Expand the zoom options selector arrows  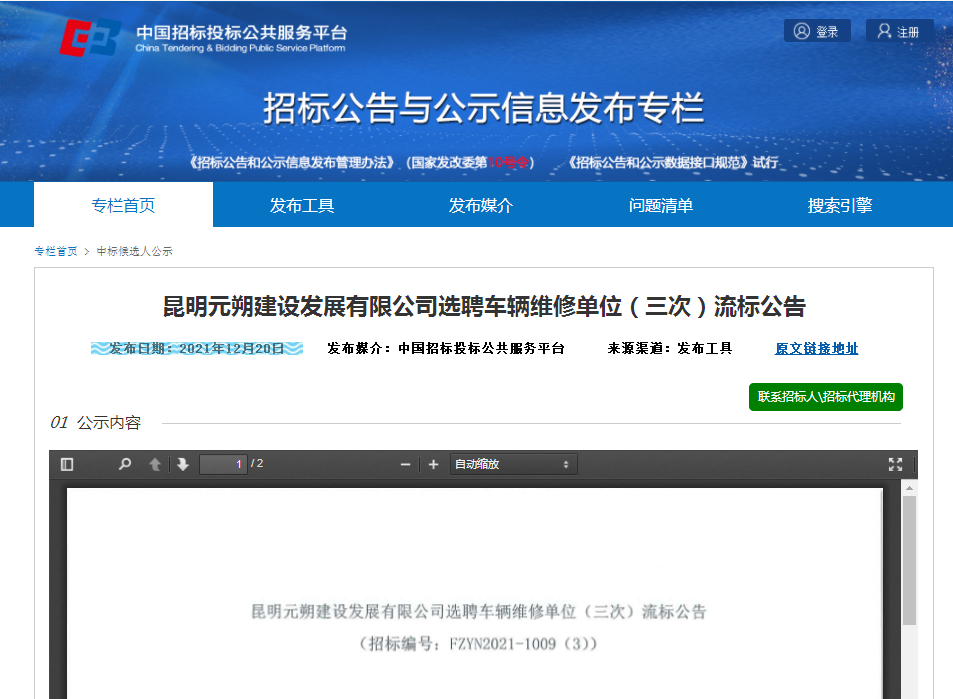pyautogui.click(x=566, y=463)
